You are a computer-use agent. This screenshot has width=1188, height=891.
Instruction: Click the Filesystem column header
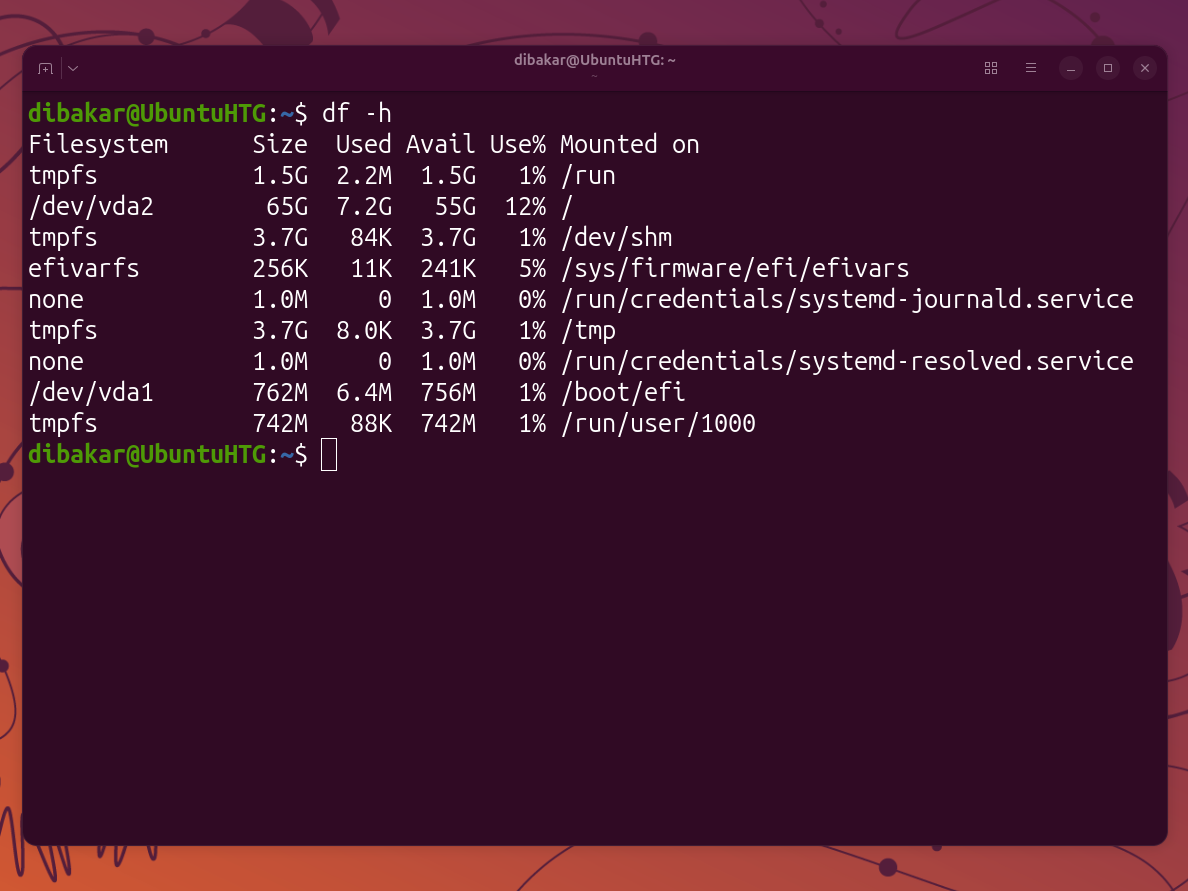[x=98, y=145]
